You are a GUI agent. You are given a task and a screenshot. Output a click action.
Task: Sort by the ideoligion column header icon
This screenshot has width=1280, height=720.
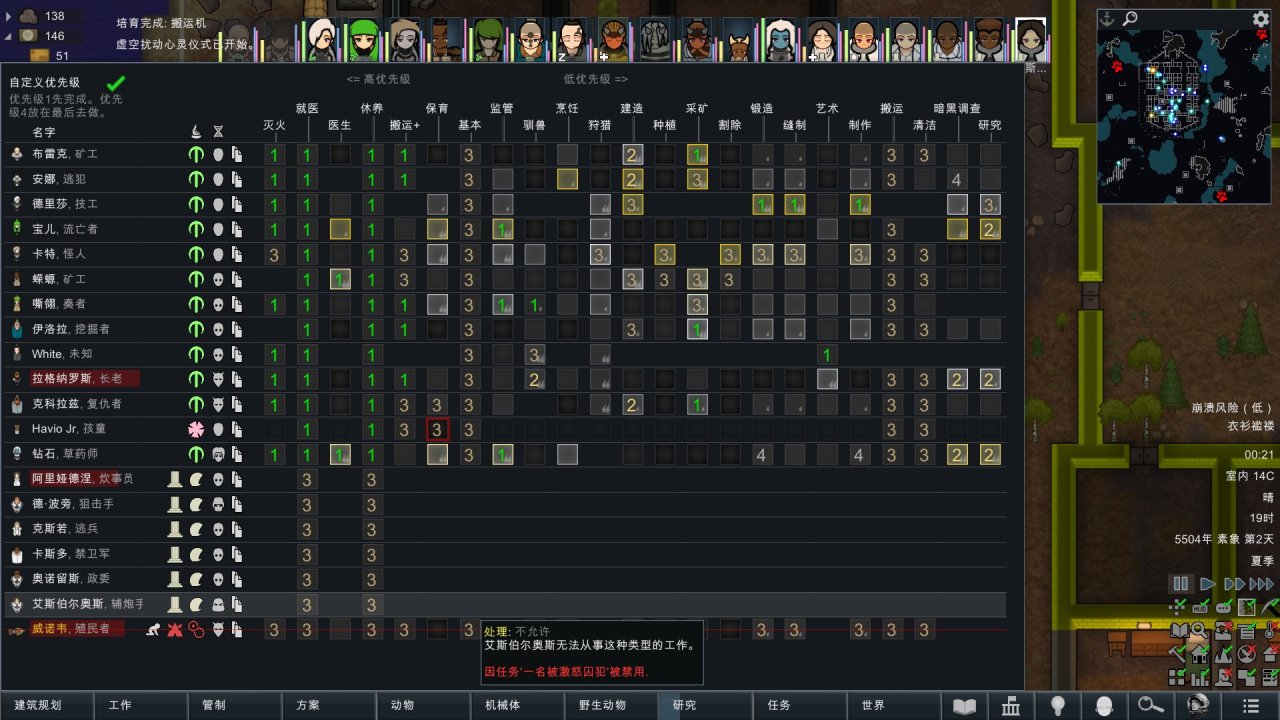click(197, 131)
